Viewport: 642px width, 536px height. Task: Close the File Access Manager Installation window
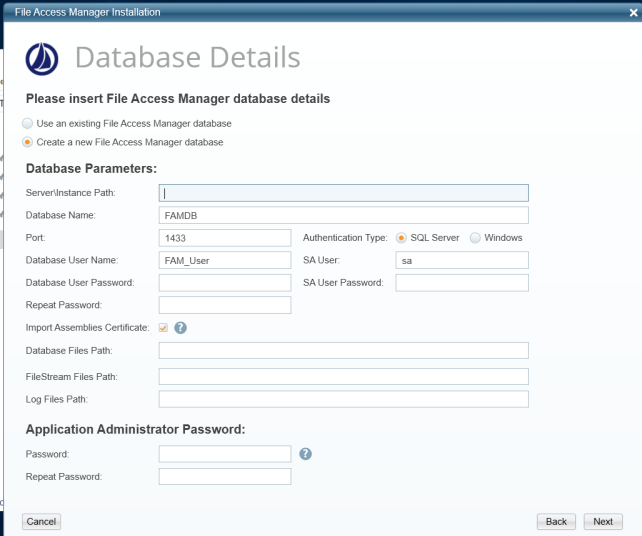(633, 12)
